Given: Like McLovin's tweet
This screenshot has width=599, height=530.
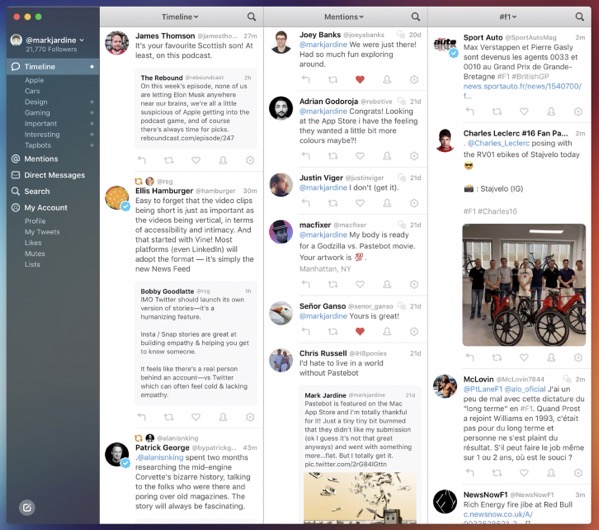Looking at the screenshot, I should [x=524, y=473].
